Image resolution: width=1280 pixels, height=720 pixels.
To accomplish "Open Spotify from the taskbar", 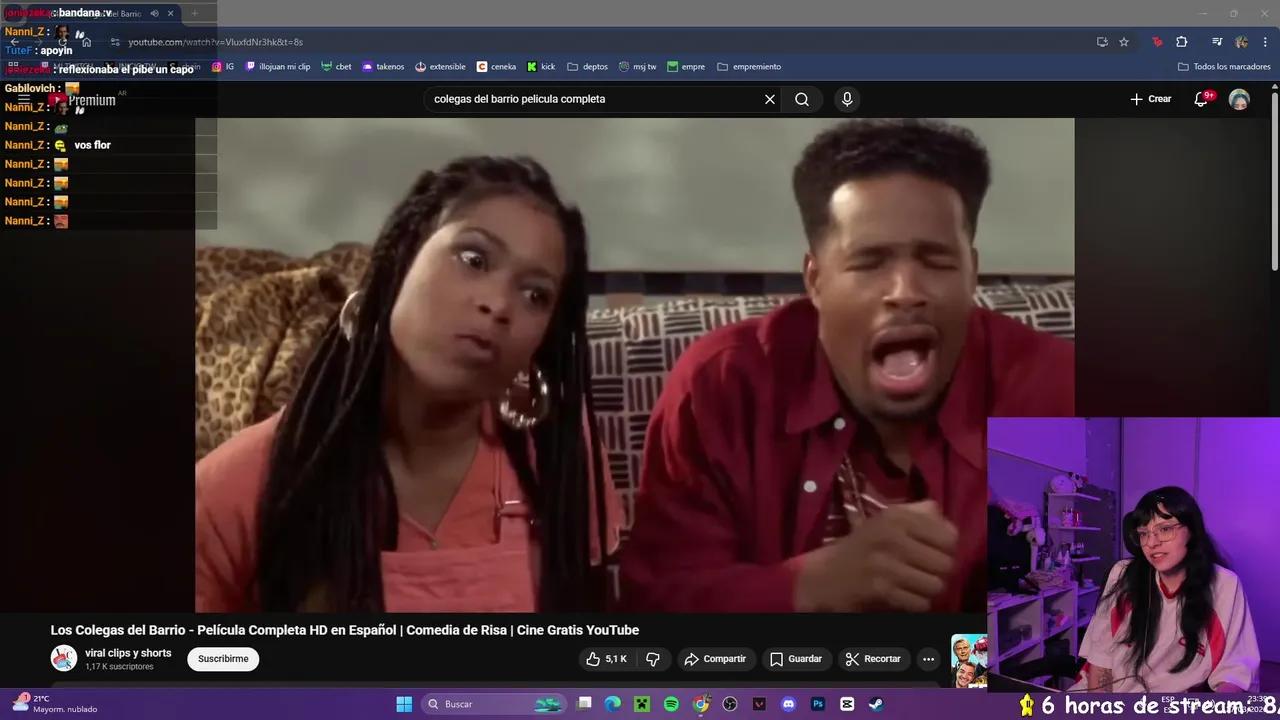I will coord(671,703).
